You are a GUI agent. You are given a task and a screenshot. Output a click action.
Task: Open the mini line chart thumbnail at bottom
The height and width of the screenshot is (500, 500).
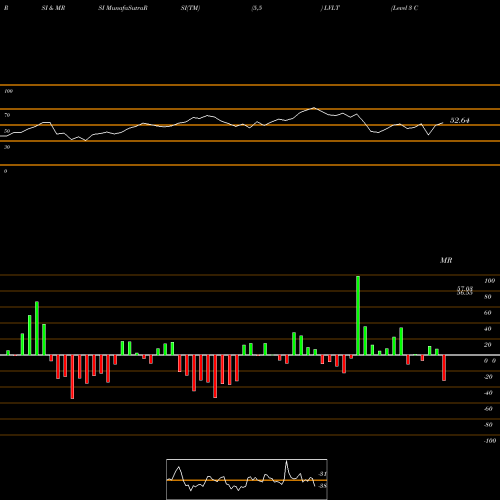(247, 479)
